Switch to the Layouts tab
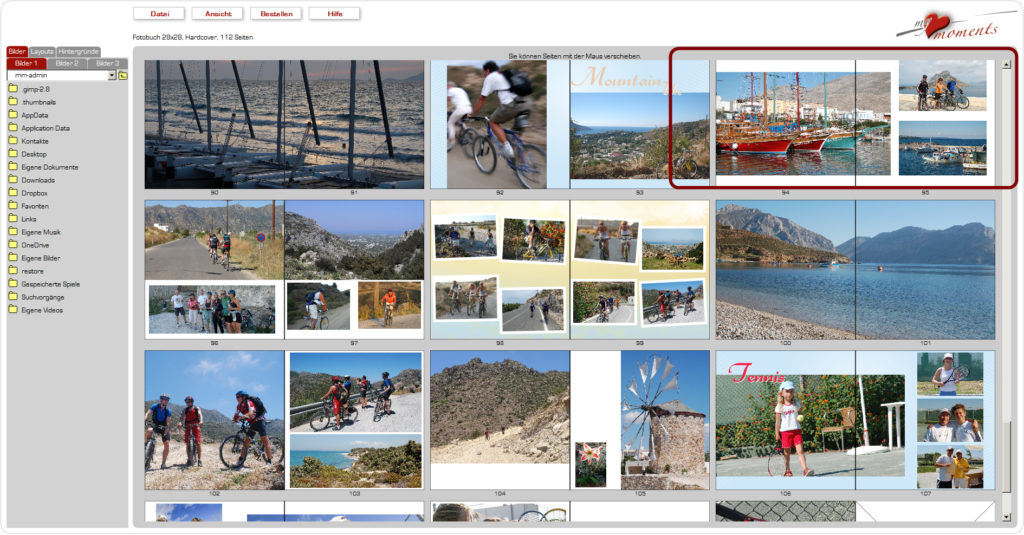Viewport: 1024px width, 535px height. (42, 51)
